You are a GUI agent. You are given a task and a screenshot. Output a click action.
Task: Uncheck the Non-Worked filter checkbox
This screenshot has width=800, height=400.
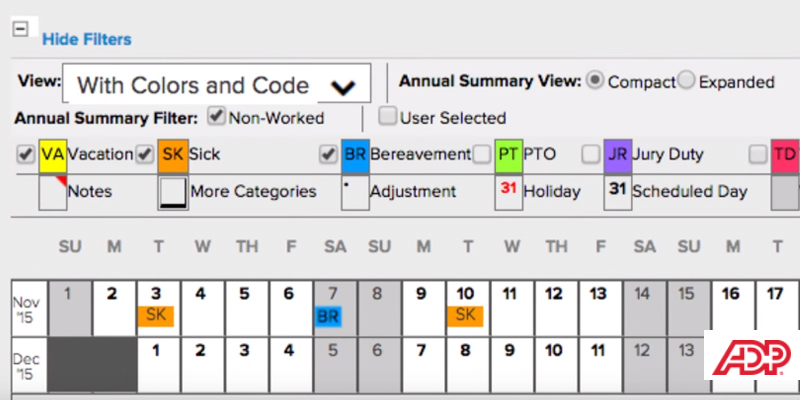pyautogui.click(x=216, y=116)
